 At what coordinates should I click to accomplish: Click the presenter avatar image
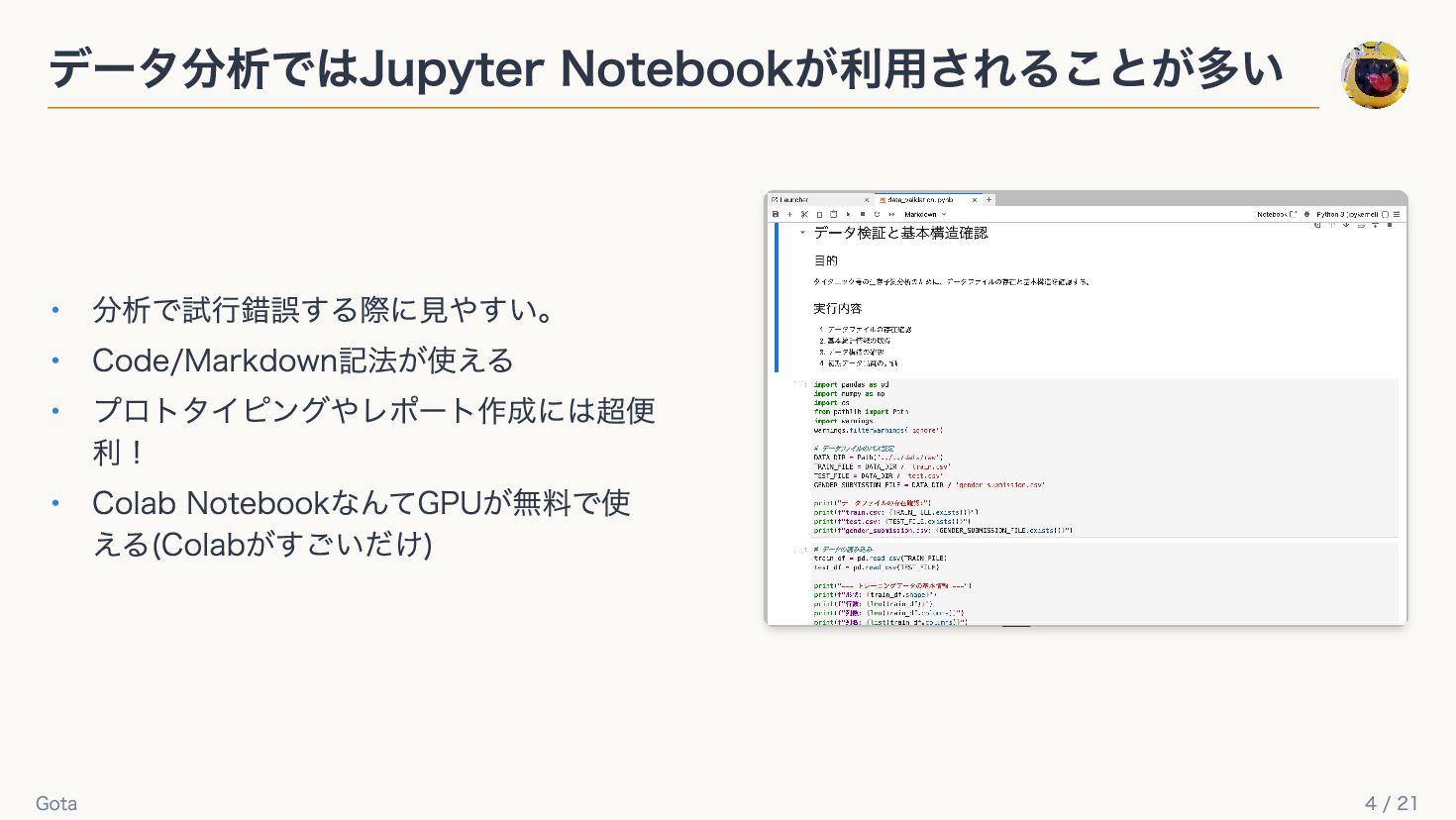point(1375,74)
